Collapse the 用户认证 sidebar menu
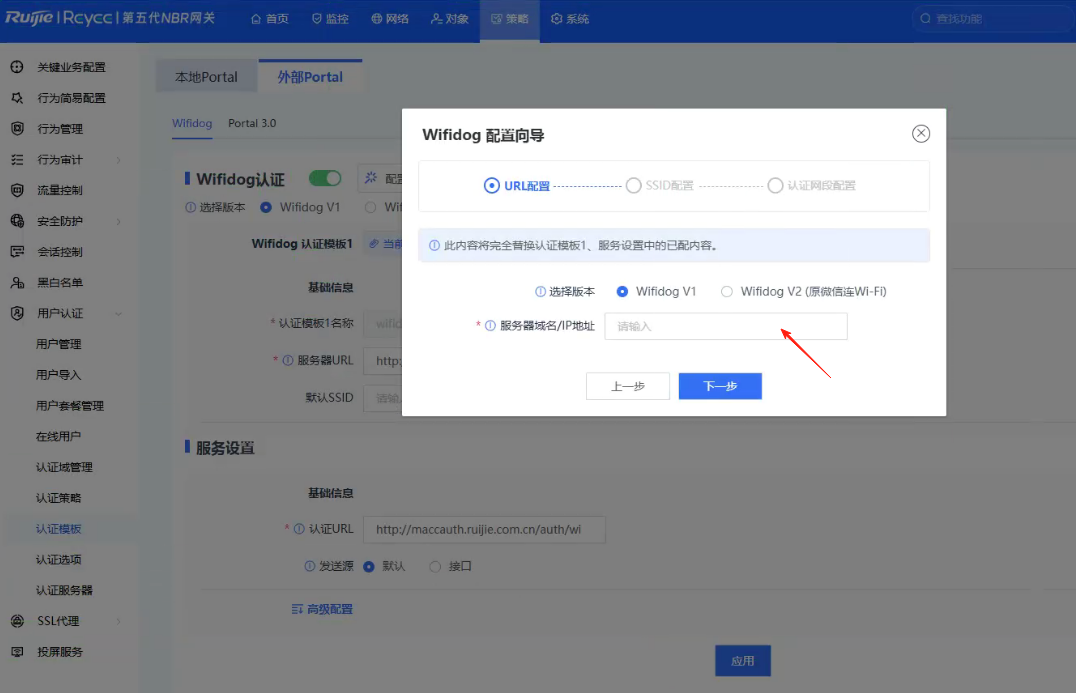The width and height of the screenshot is (1076, 693). coord(119,314)
